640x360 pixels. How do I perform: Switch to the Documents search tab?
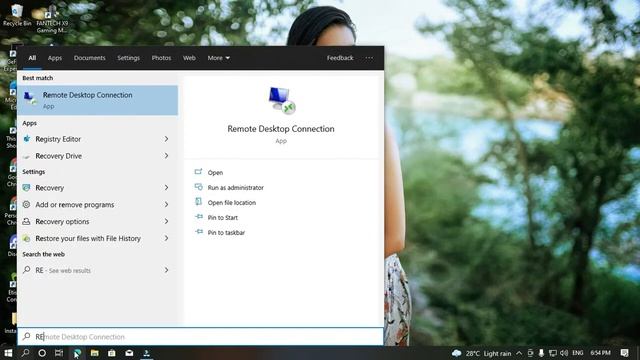tap(89, 58)
